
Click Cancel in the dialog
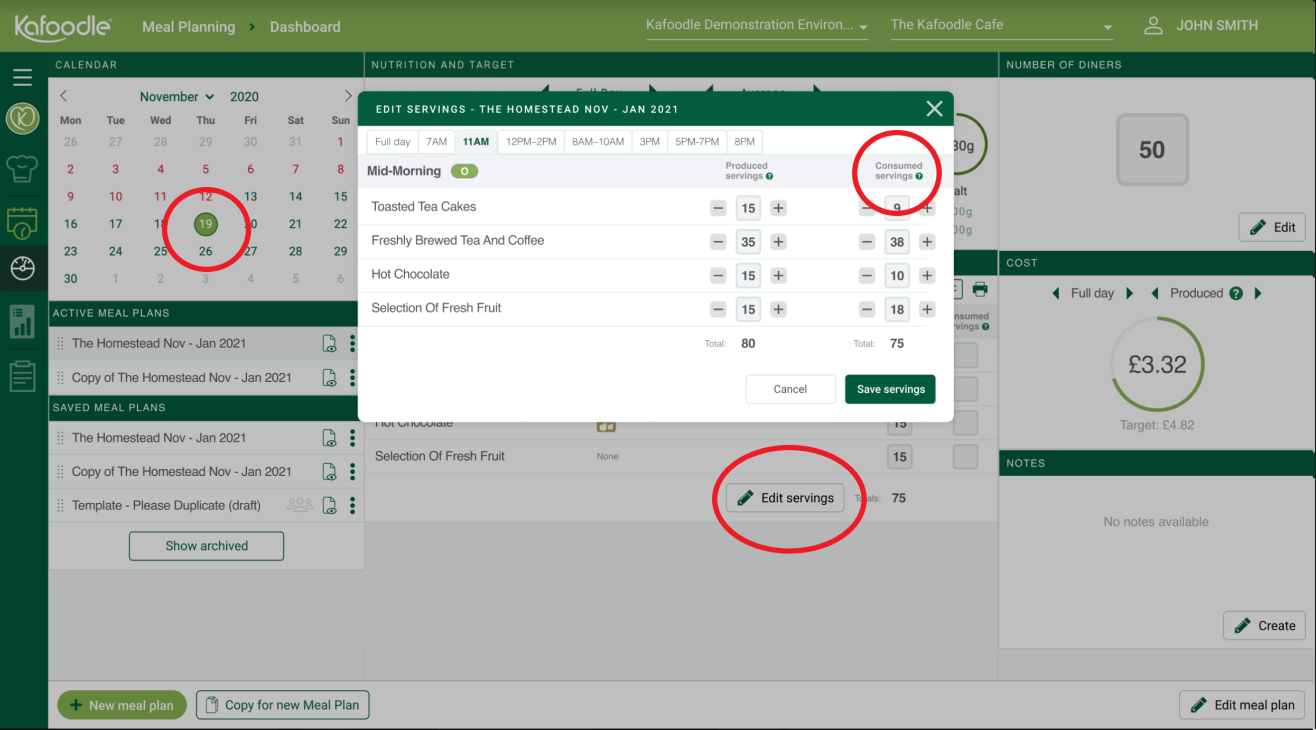click(x=790, y=389)
